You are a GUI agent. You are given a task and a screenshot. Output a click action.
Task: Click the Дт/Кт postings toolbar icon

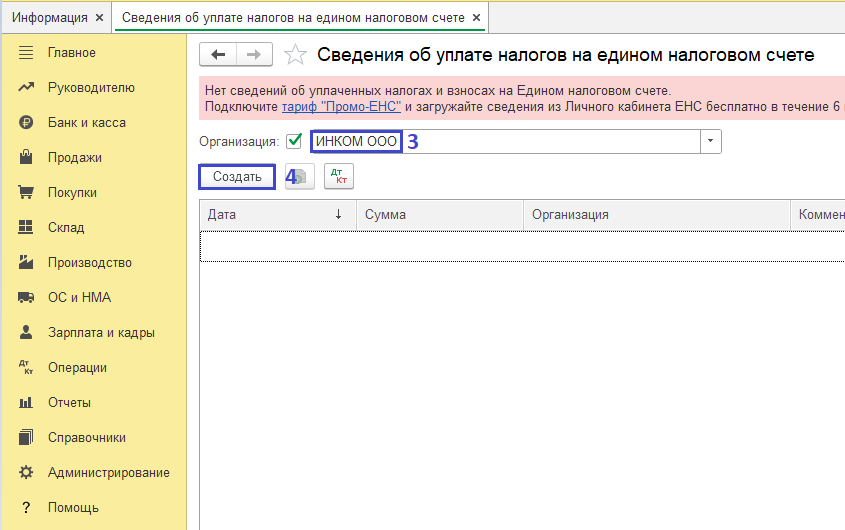(x=339, y=177)
